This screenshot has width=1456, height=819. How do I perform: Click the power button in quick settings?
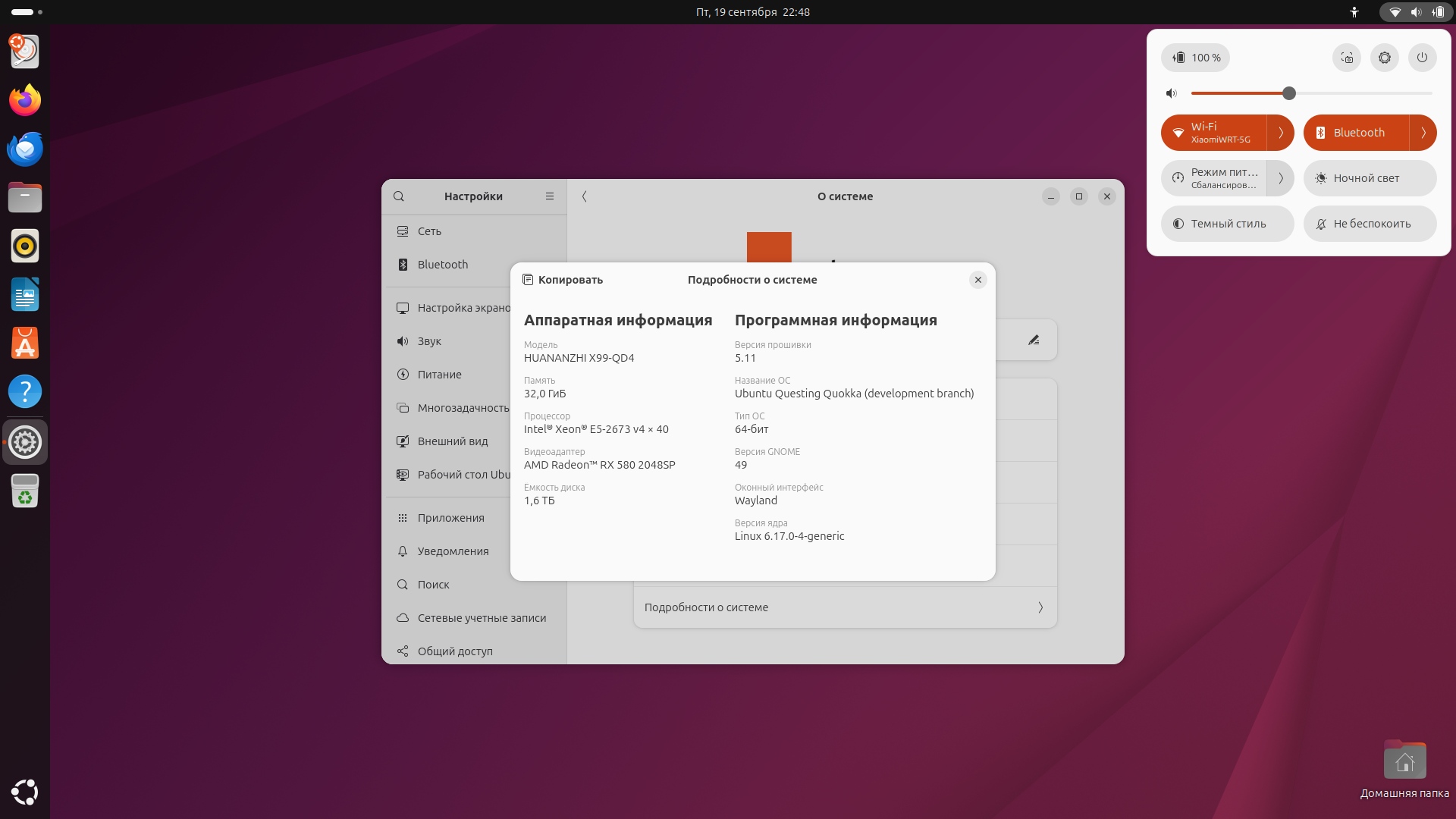(1423, 58)
